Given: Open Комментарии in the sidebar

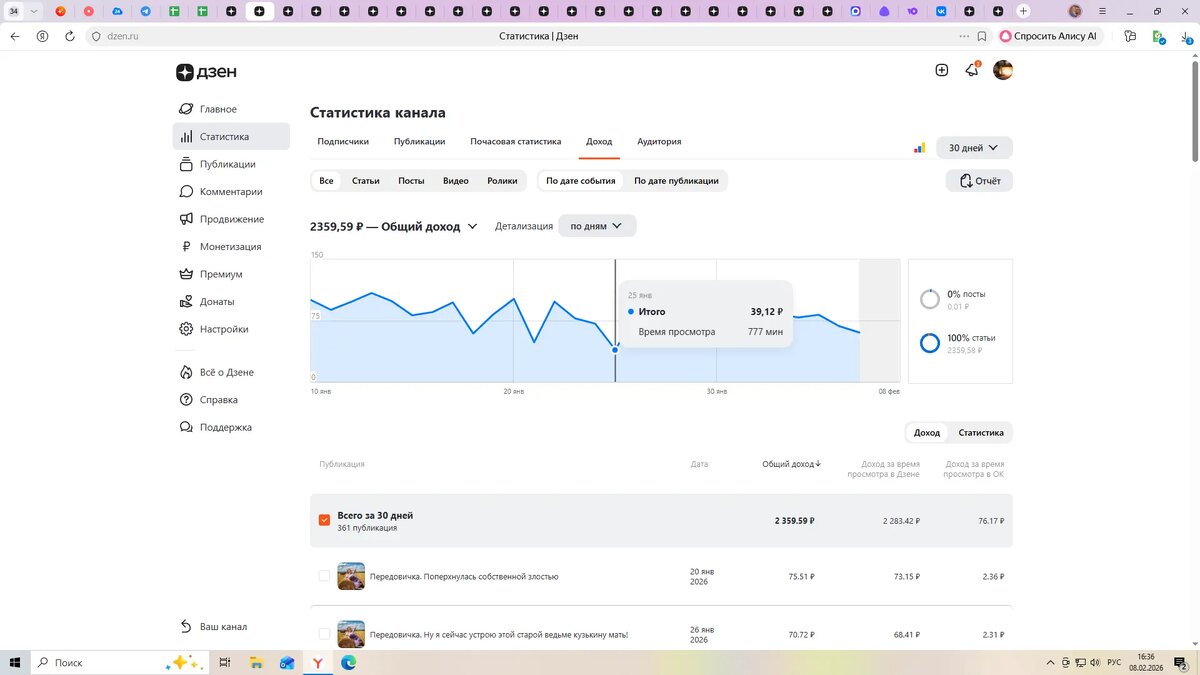Looking at the screenshot, I should tap(231, 192).
